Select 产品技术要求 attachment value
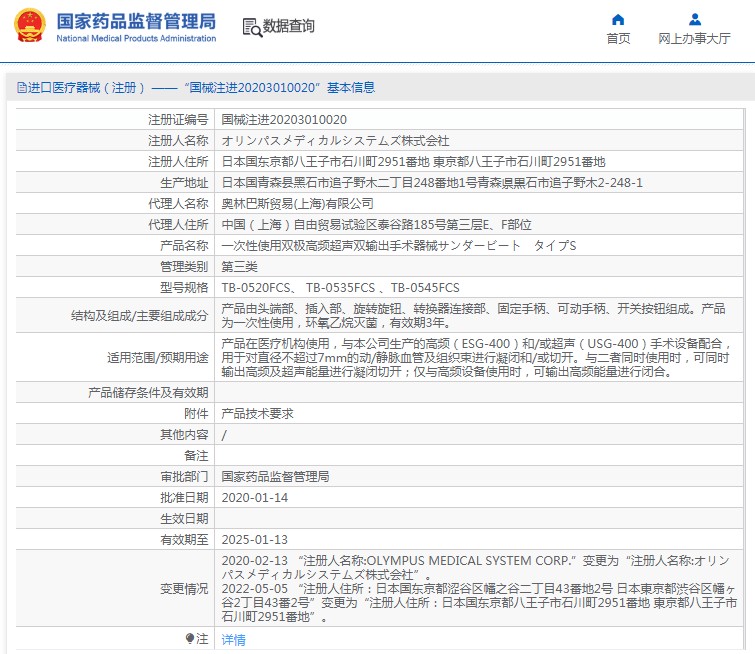755x654 pixels. [258, 414]
